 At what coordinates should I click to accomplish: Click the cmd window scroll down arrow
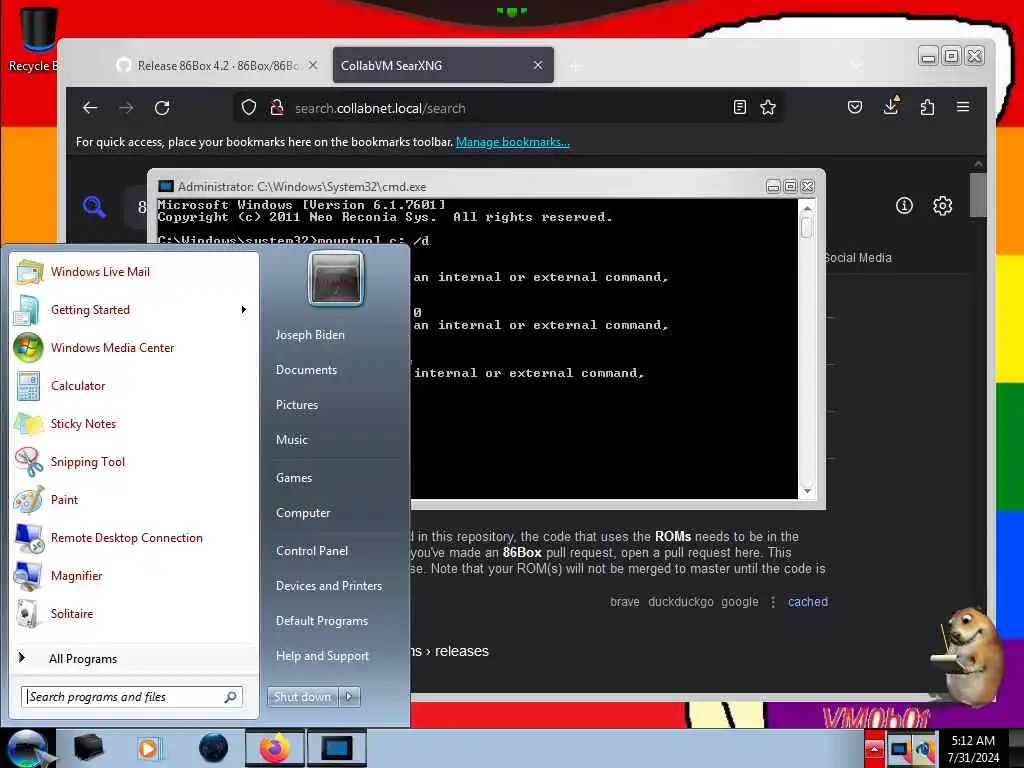[807, 490]
